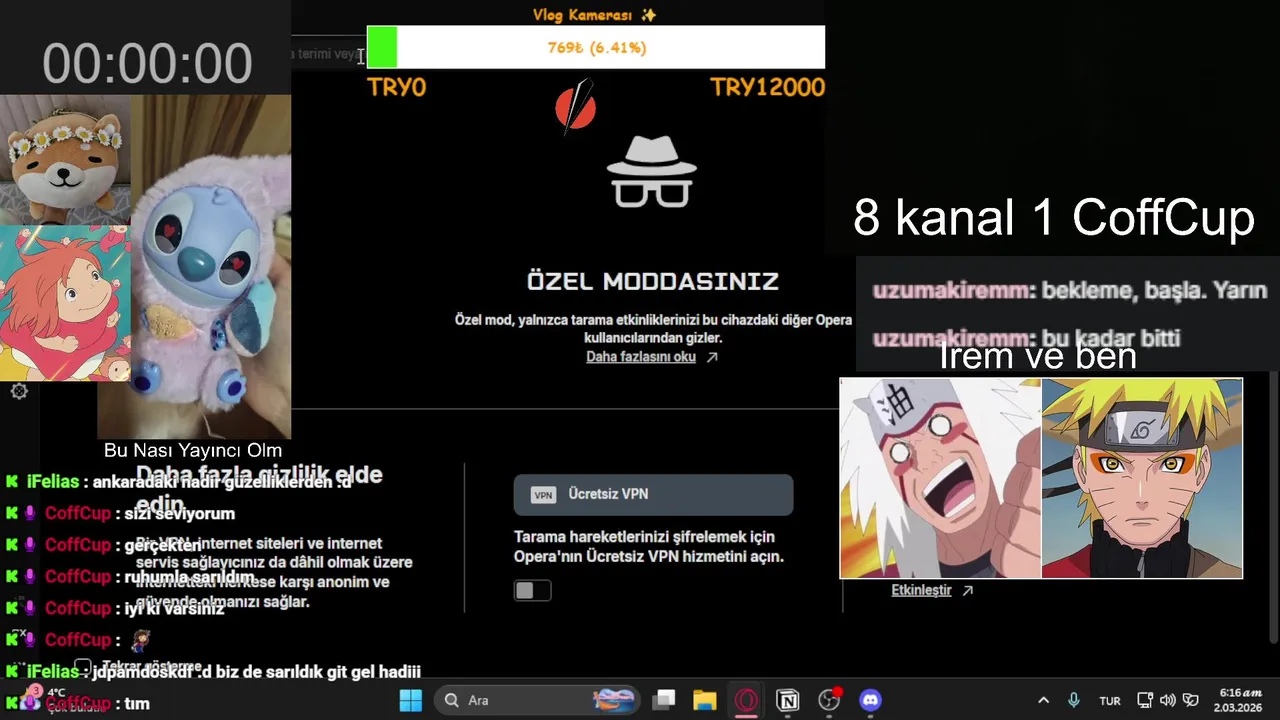Click the TRY0 start label
This screenshot has width=1280, height=720.
(x=397, y=87)
